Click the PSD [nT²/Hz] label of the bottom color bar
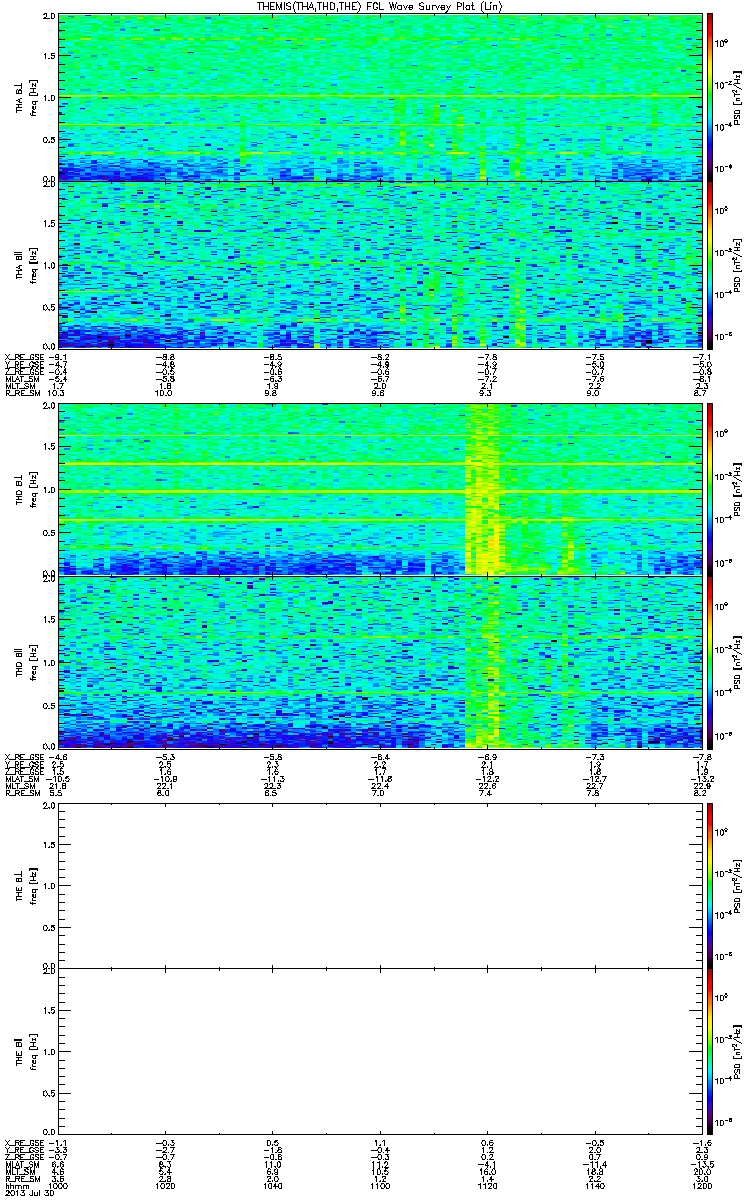 coord(737,1052)
